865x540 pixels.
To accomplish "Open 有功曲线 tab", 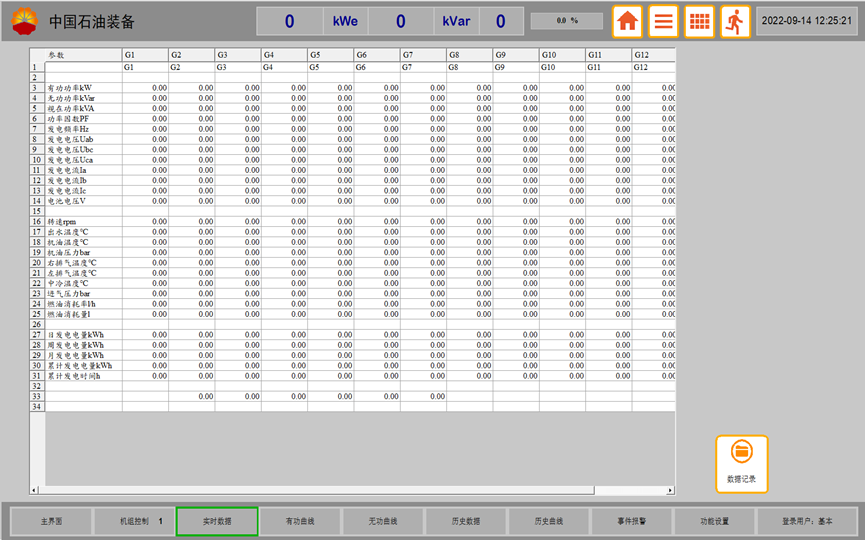I will [x=300, y=521].
